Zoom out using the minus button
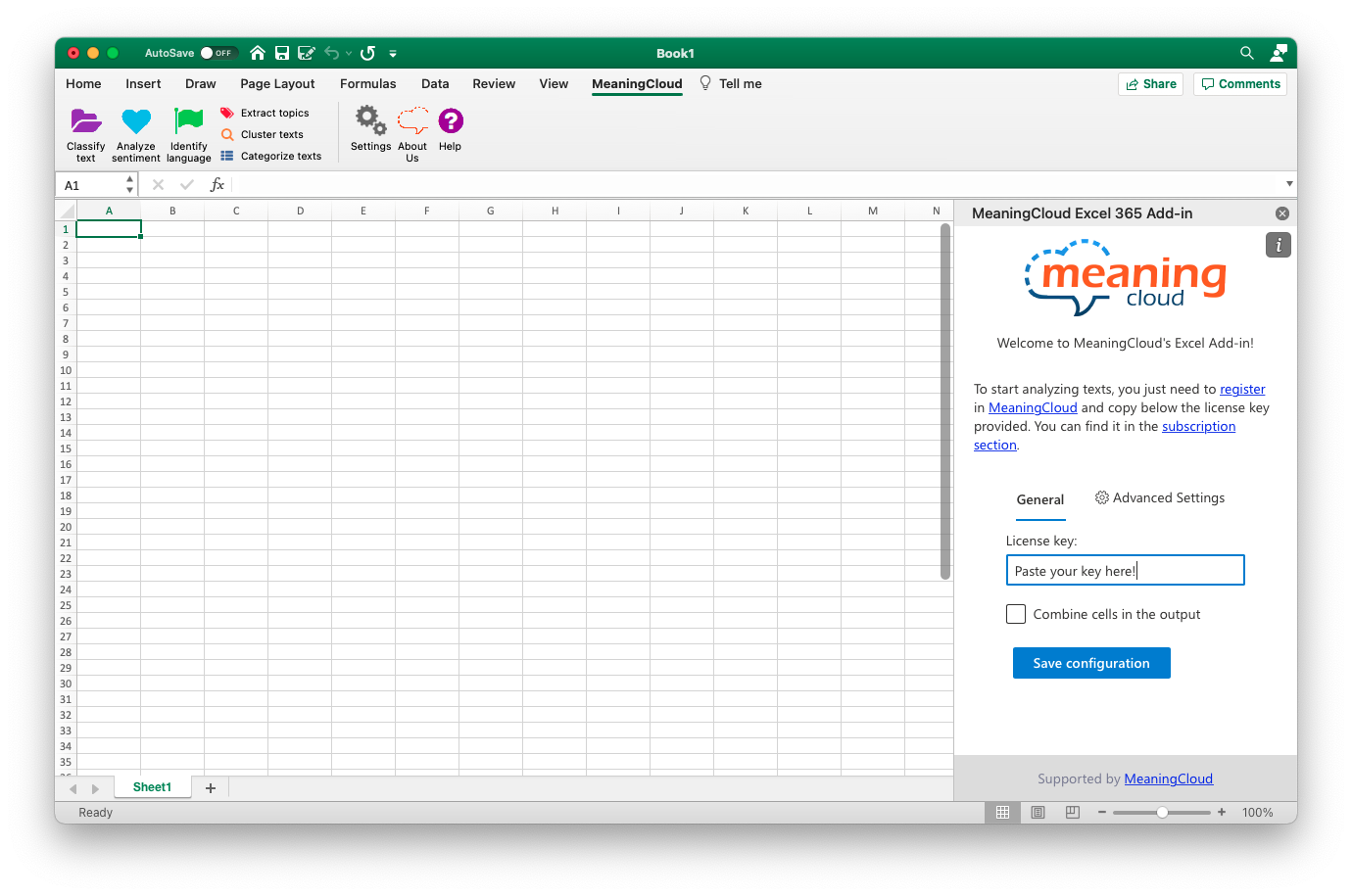Image resolution: width=1352 pixels, height=896 pixels. 1102,812
